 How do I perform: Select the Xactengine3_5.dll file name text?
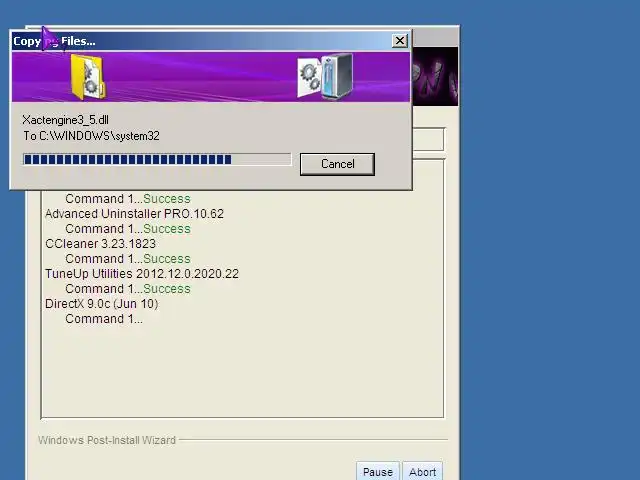[66, 120]
